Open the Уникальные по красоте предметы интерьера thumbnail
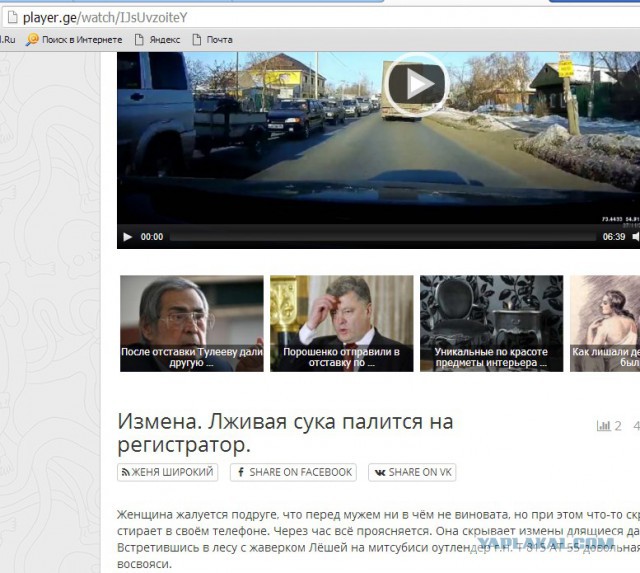 (491, 324)
